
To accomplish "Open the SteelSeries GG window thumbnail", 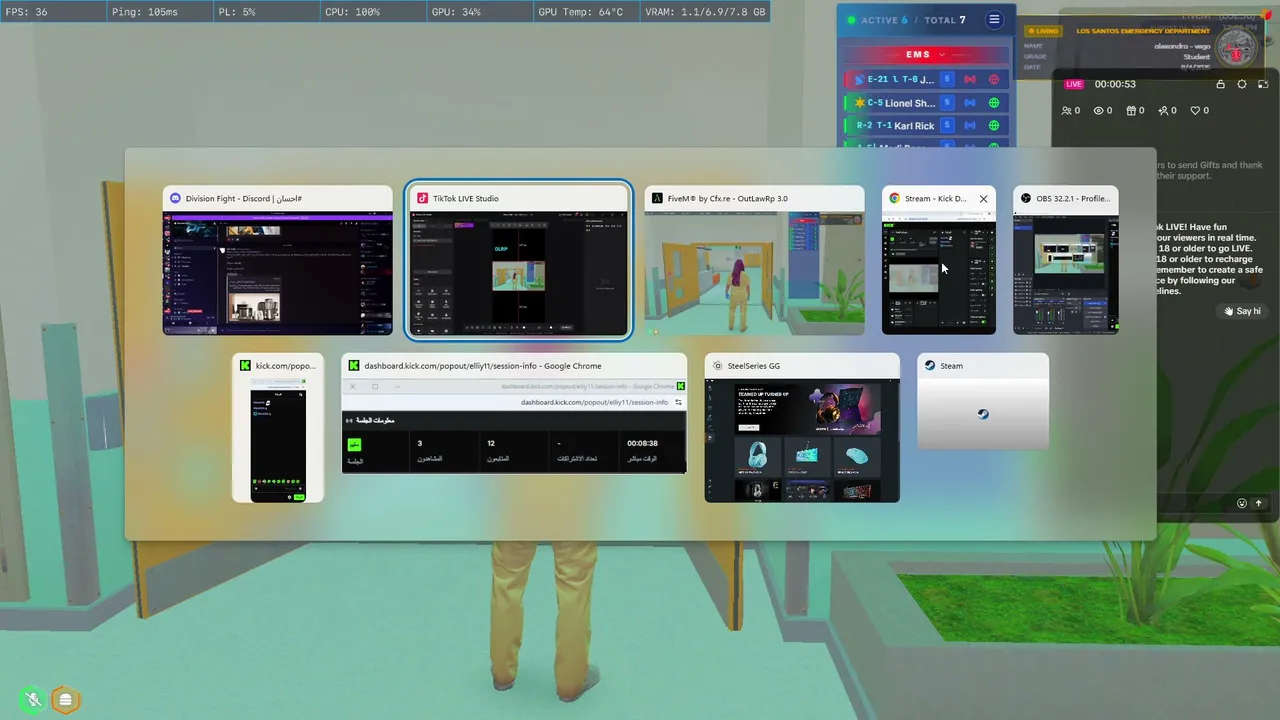I will pyautogui.click(x=802, y=428).
